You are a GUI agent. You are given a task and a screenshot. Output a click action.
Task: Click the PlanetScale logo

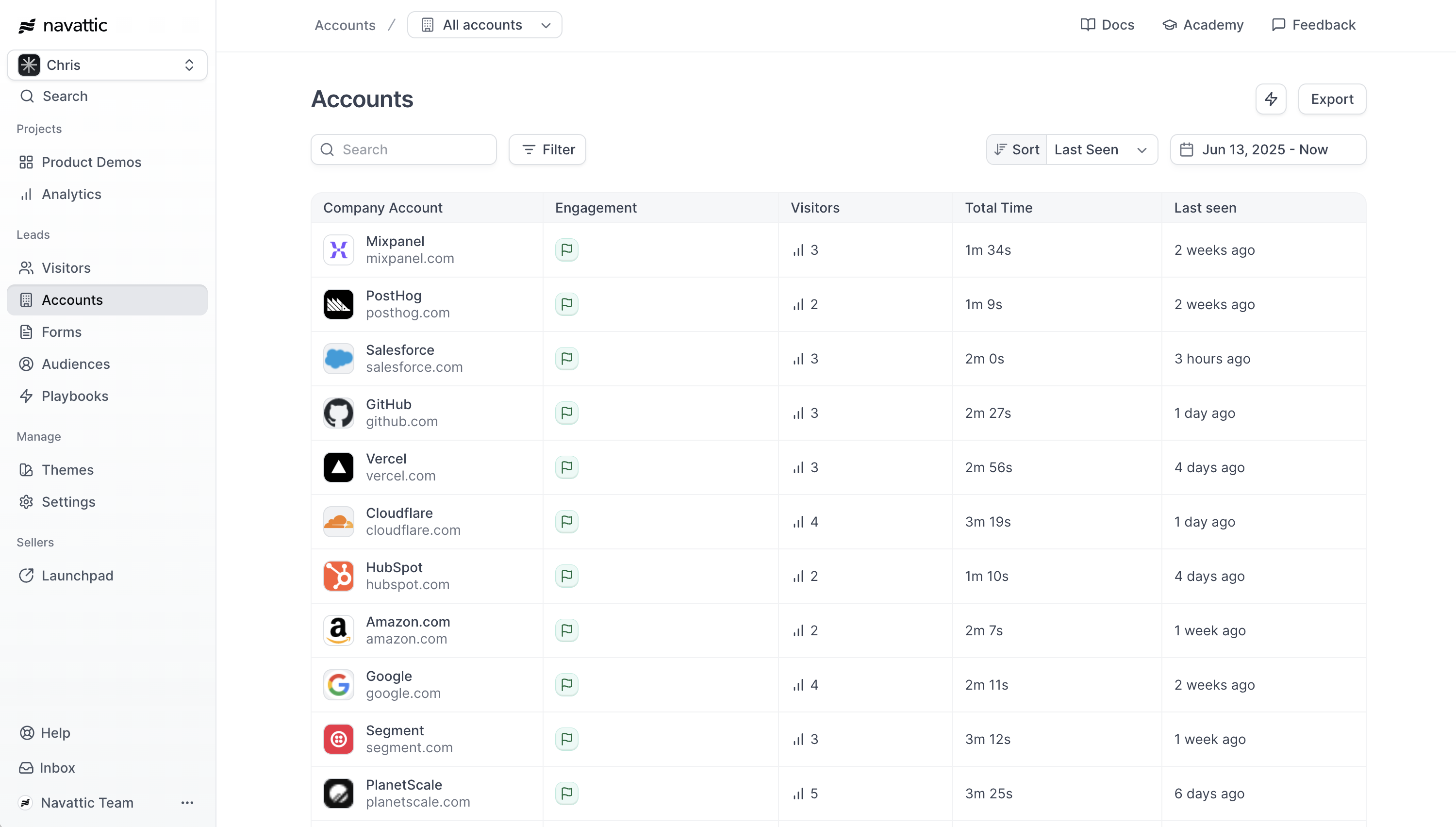coord(338,794)
